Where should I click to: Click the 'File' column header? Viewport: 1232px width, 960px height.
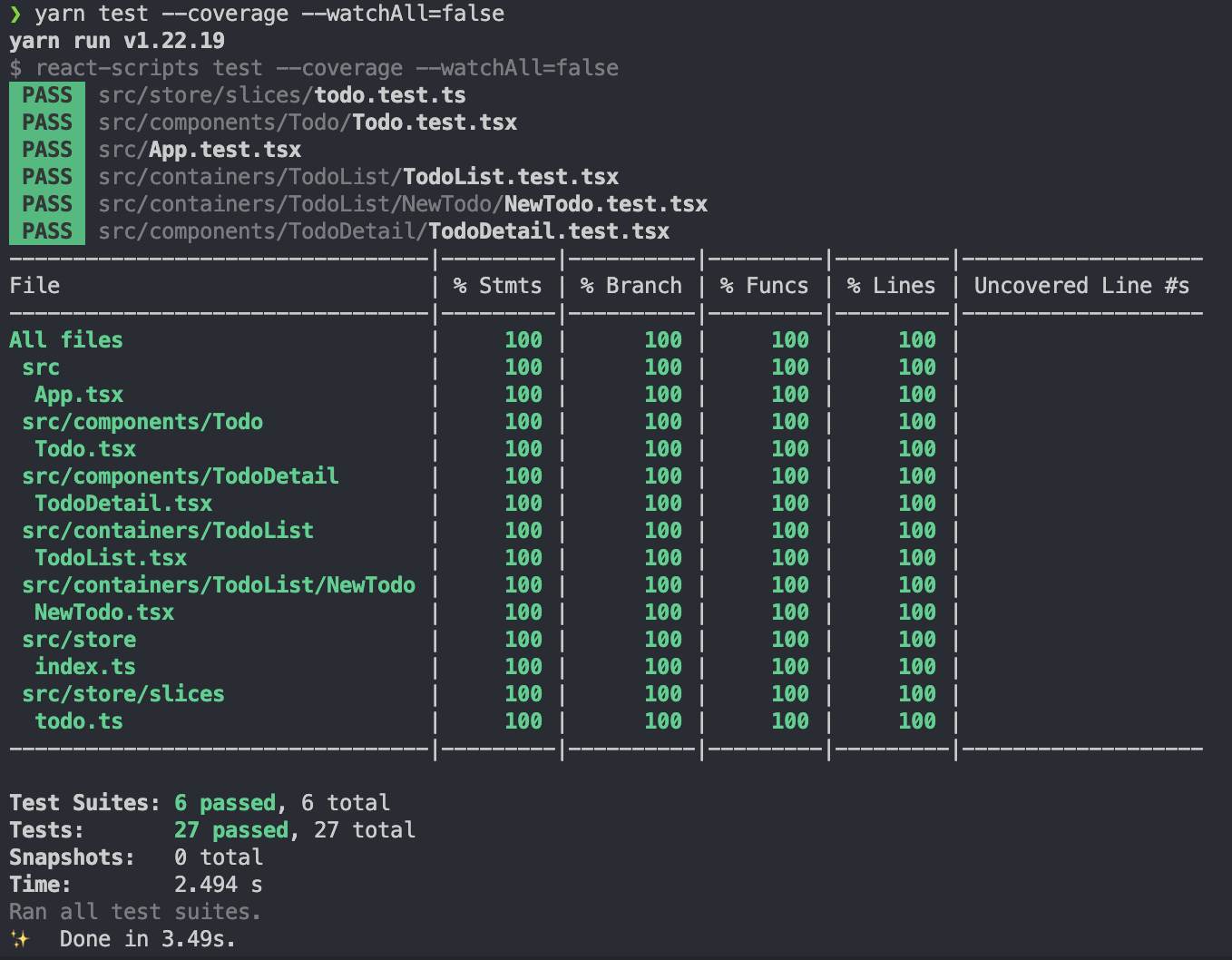(x=34, y=286)
